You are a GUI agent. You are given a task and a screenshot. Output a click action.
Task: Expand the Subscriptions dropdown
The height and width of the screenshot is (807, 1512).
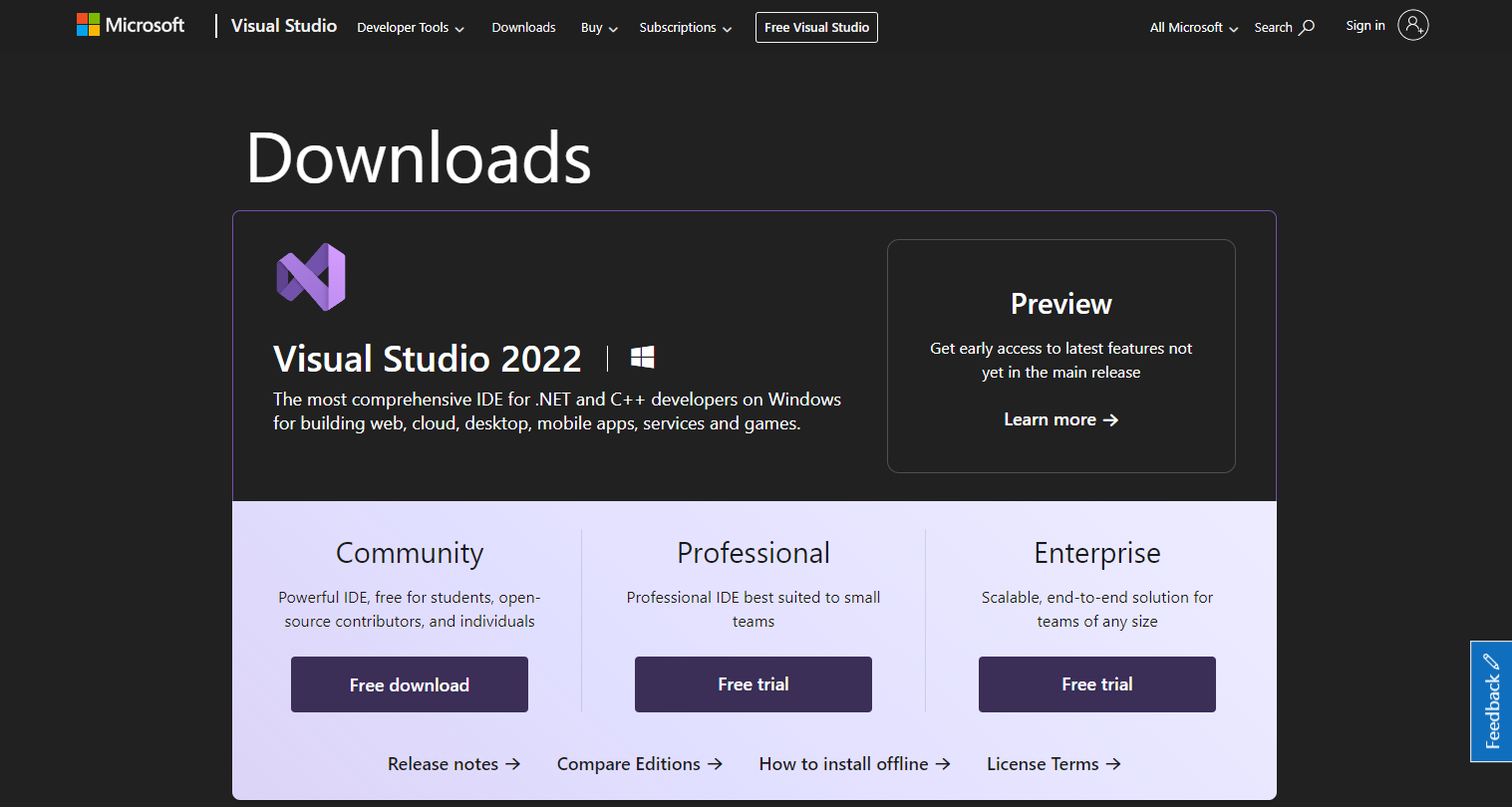coord(686,28)
